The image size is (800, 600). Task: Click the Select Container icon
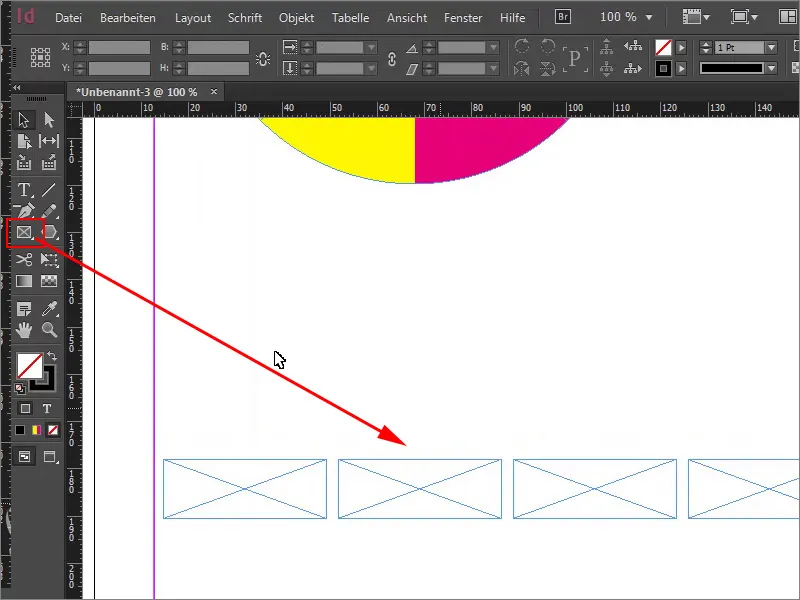click(x=607, y=46)
